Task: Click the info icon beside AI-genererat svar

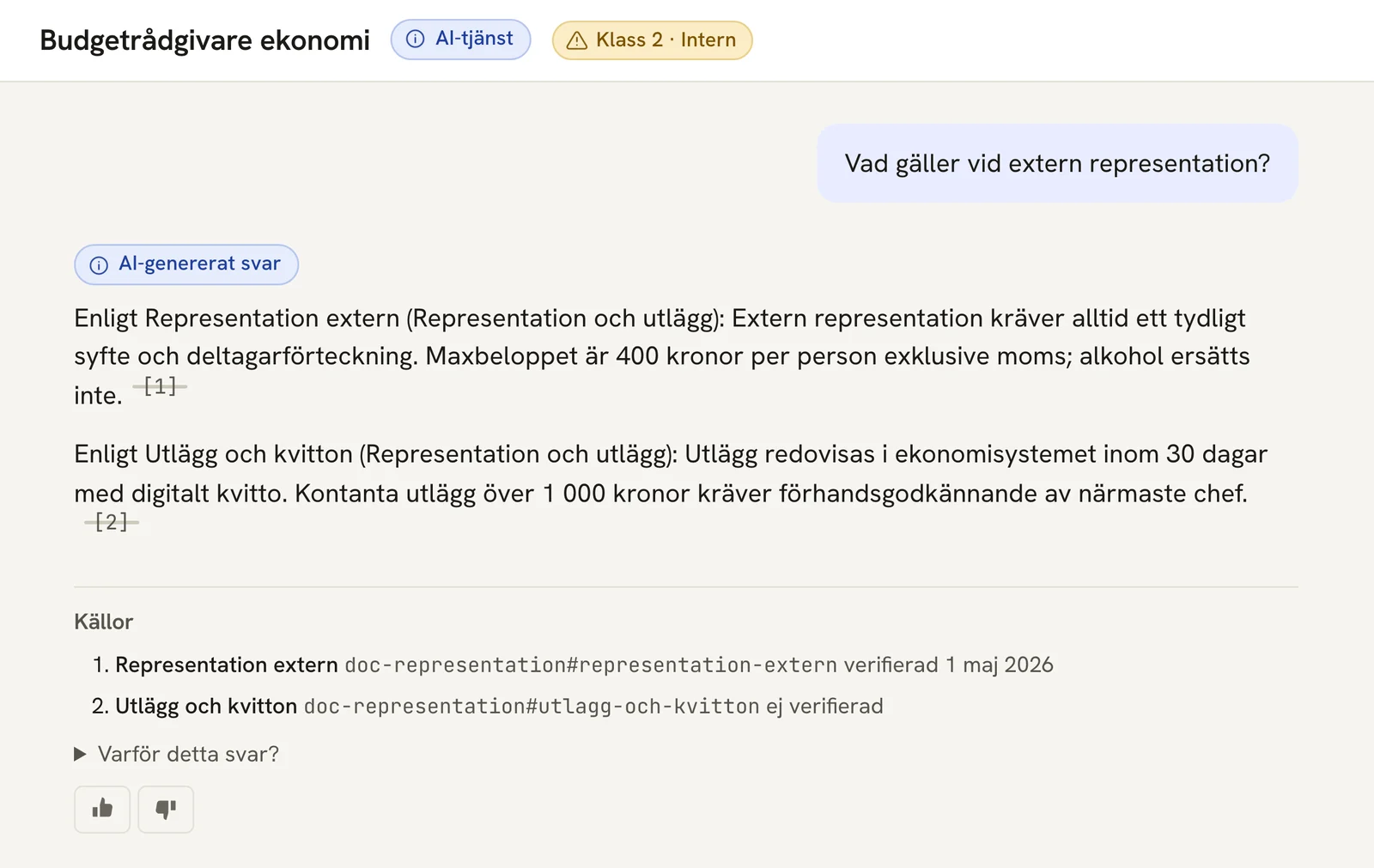Action: click(99, 264)
